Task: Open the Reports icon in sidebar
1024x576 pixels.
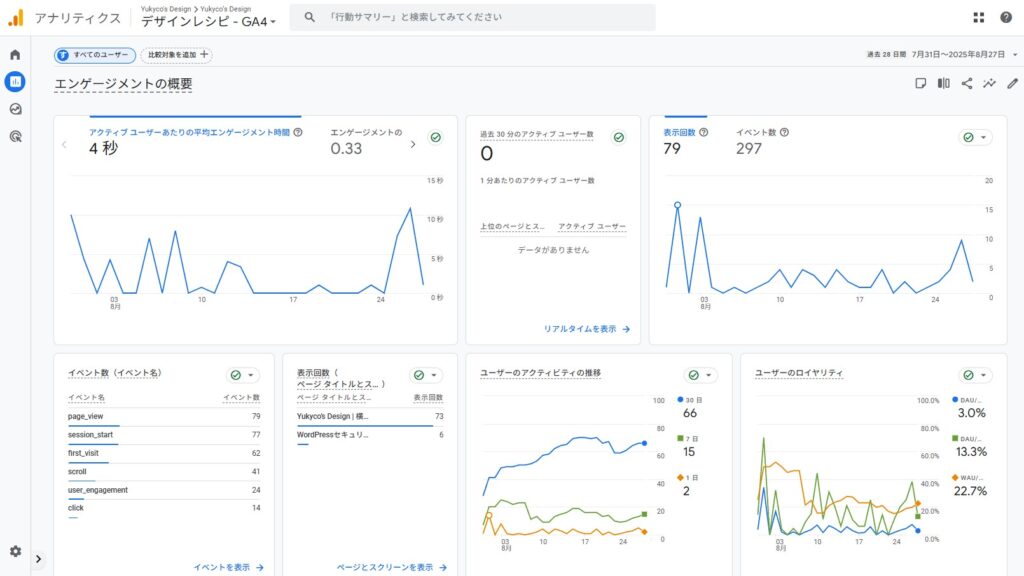Action: click(x=15, y=82)
